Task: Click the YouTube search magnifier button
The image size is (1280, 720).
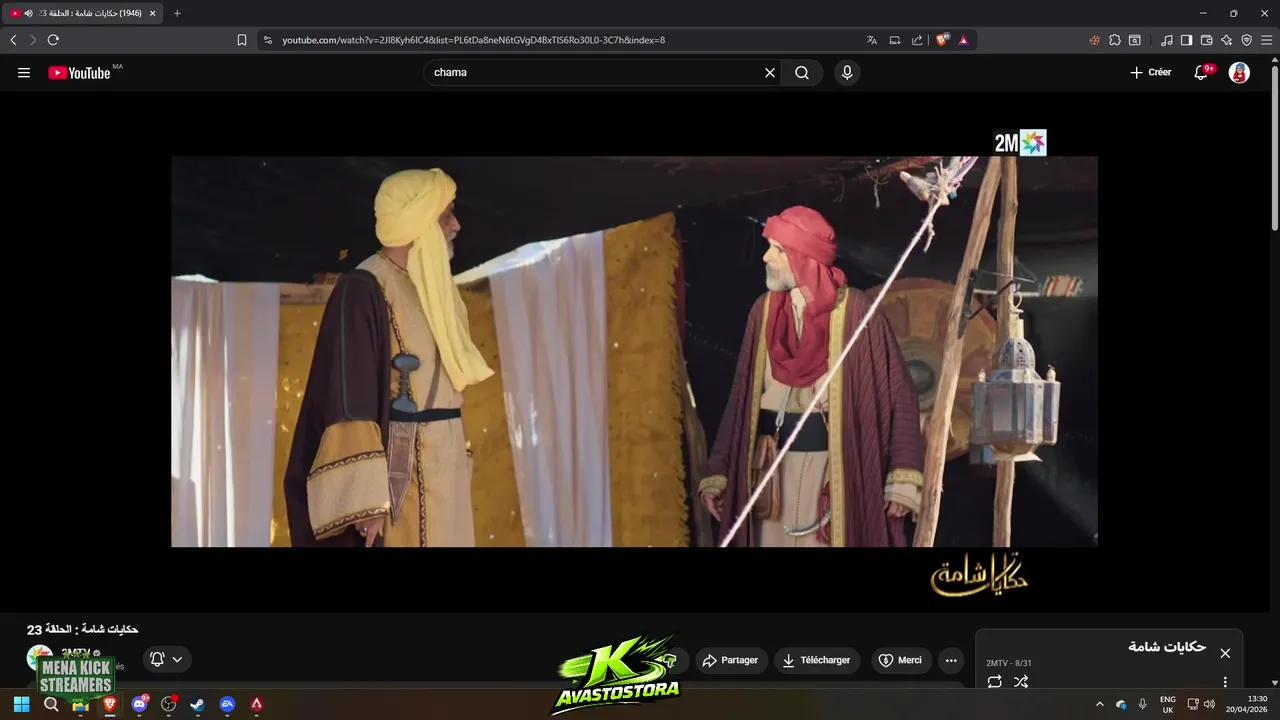Action: click(x=802, y=72)
